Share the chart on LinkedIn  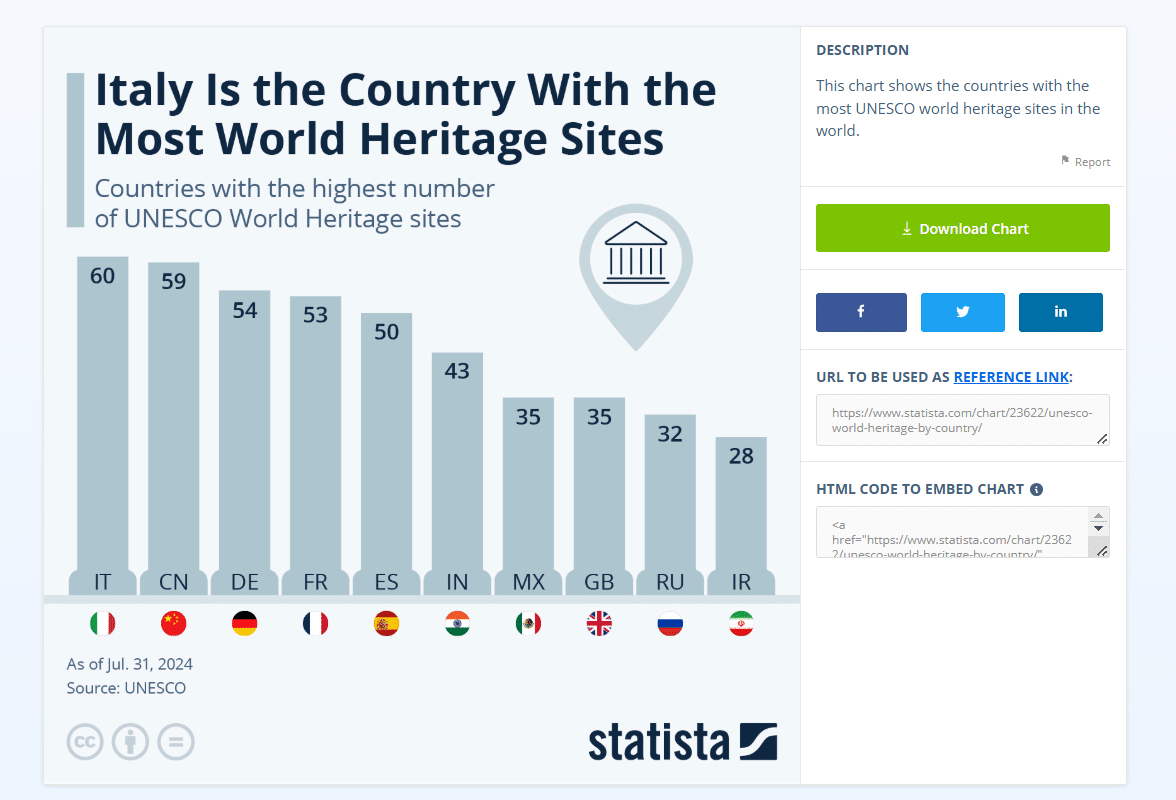click(1060, 312)
